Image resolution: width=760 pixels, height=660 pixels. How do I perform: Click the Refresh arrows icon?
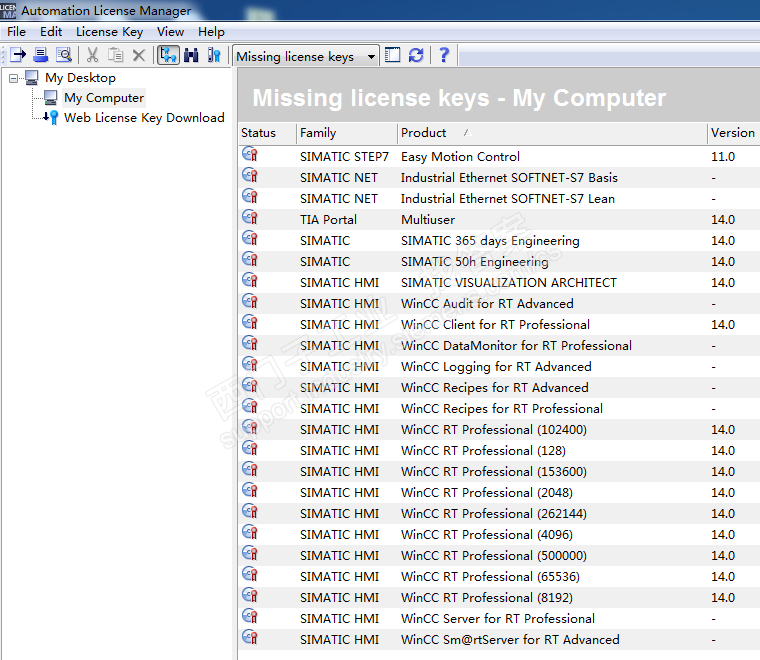click(x=416, y=55)
